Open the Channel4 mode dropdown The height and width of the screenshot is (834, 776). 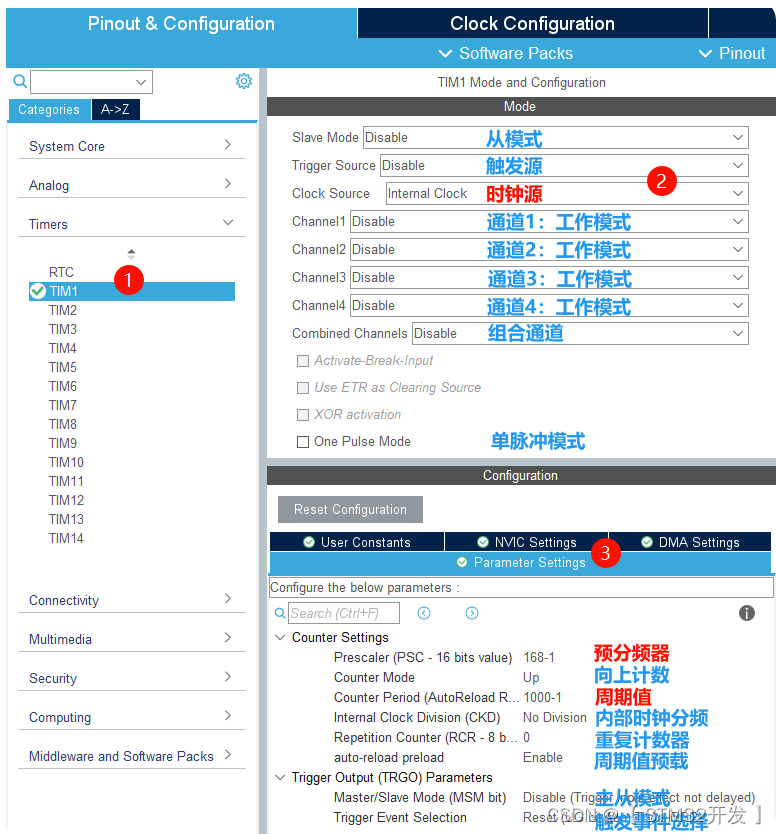tap(549, 306)
